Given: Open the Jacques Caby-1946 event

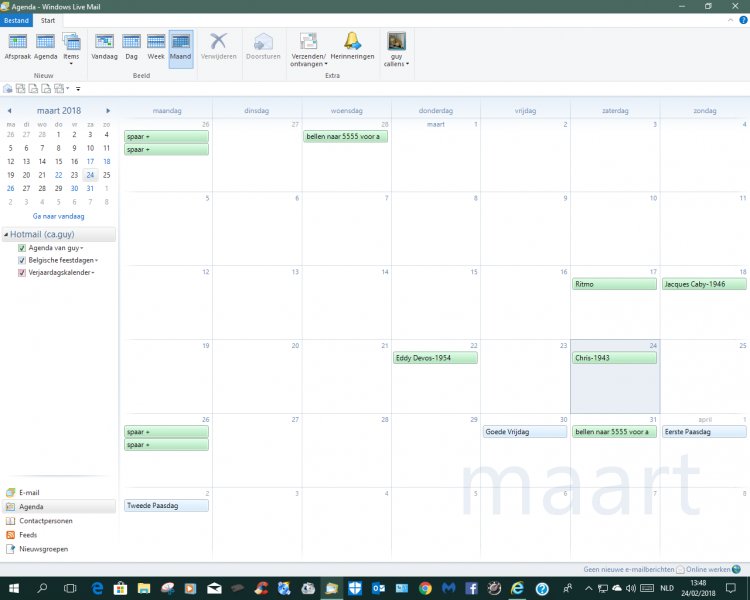Looking at the screenshot, I should pyautogui.click(x=704, y=284).
